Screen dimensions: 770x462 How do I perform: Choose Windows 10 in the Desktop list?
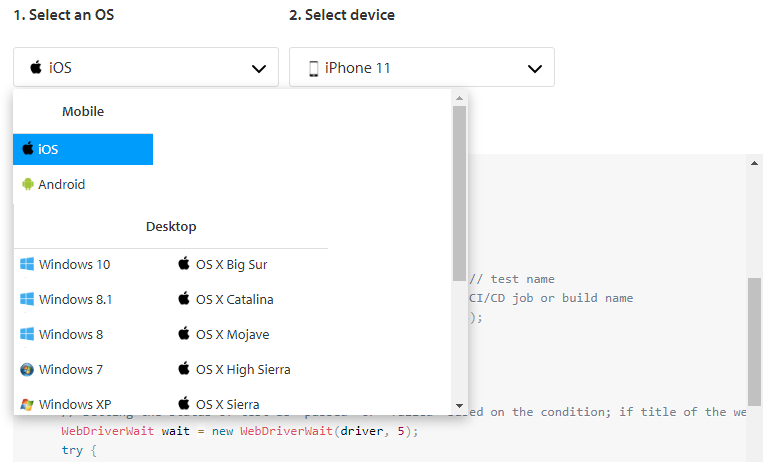[x=65, y=264]
